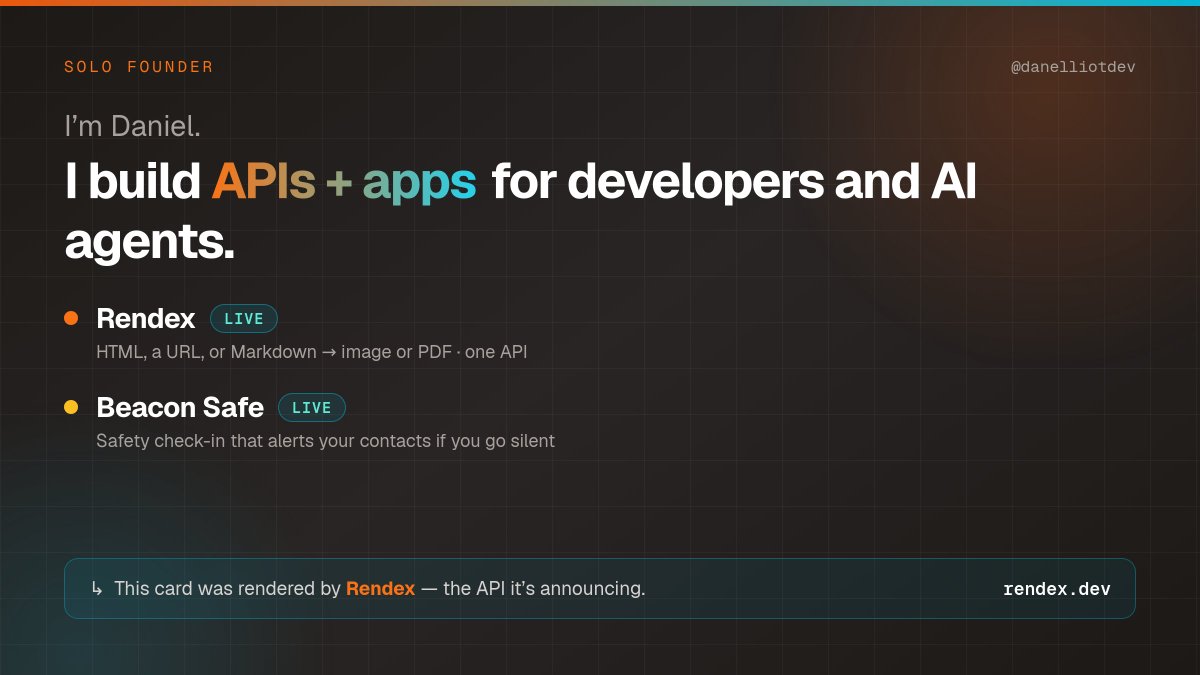Click the orange bullet dot beside Rendex

pos(71,318)
